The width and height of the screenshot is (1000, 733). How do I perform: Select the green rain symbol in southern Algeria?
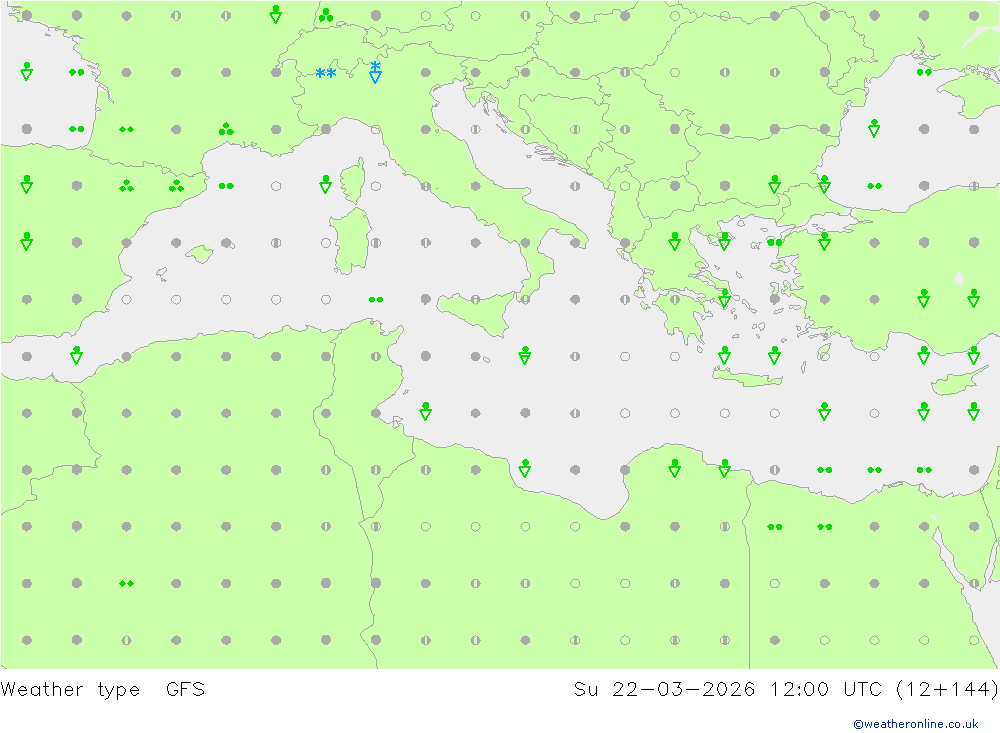[126, 583]
